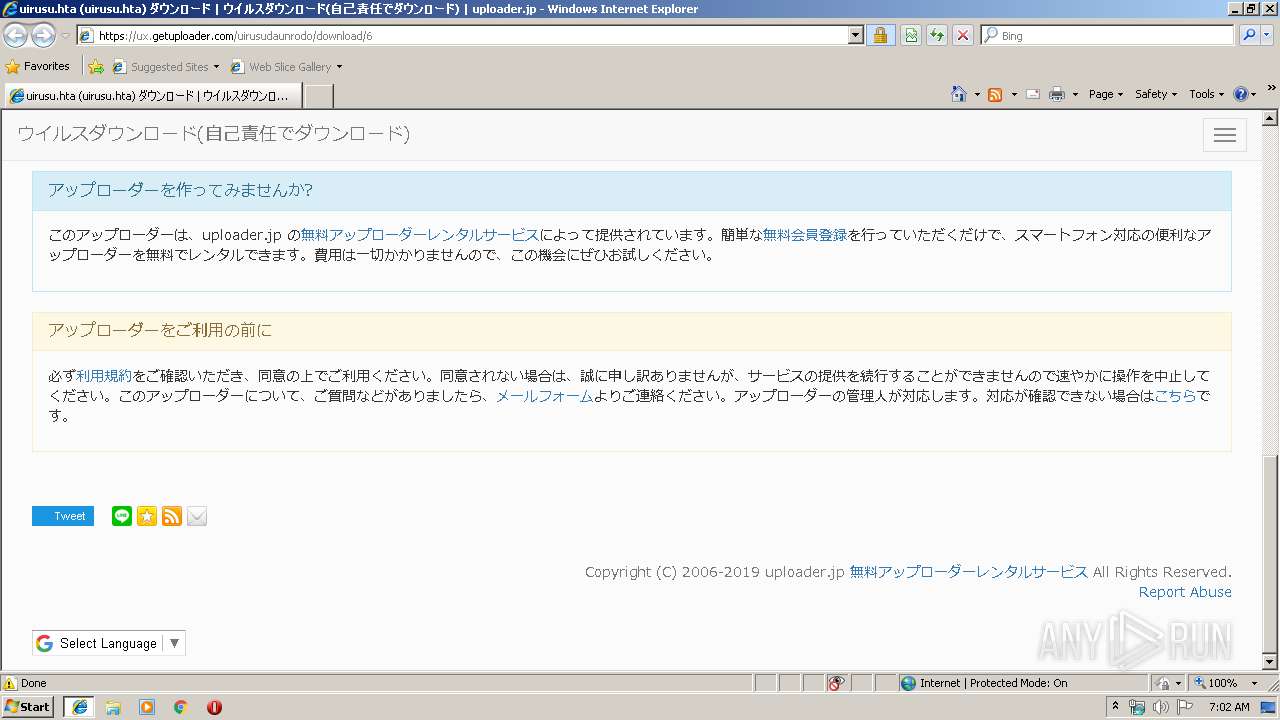Open the search provider dropdown arrow

click(1267, 36)
